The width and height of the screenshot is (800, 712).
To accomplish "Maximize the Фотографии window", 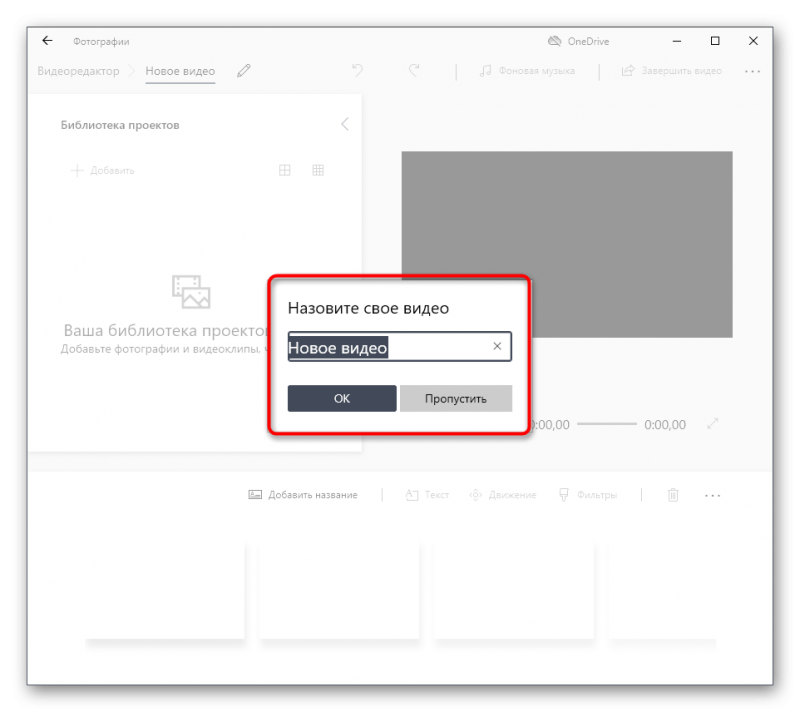I will click(x=715, y=41).
